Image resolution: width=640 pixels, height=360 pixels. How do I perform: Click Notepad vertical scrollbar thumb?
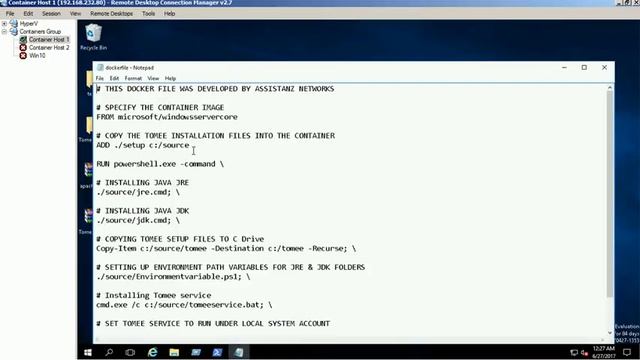click(x=610, y=194)
